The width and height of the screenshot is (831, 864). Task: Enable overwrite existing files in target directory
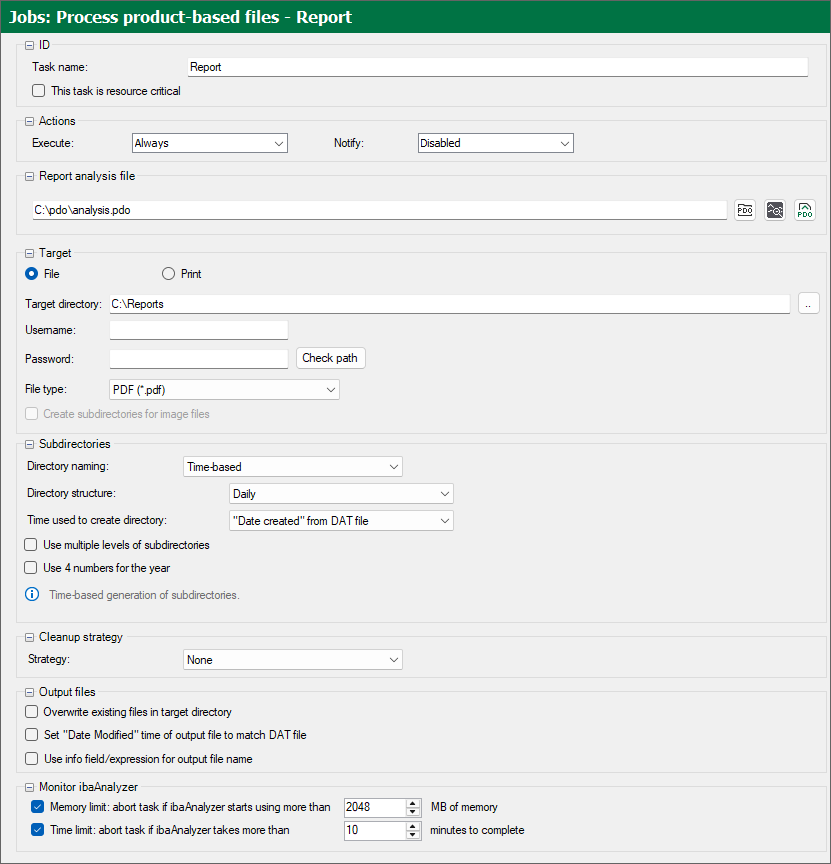31,711
